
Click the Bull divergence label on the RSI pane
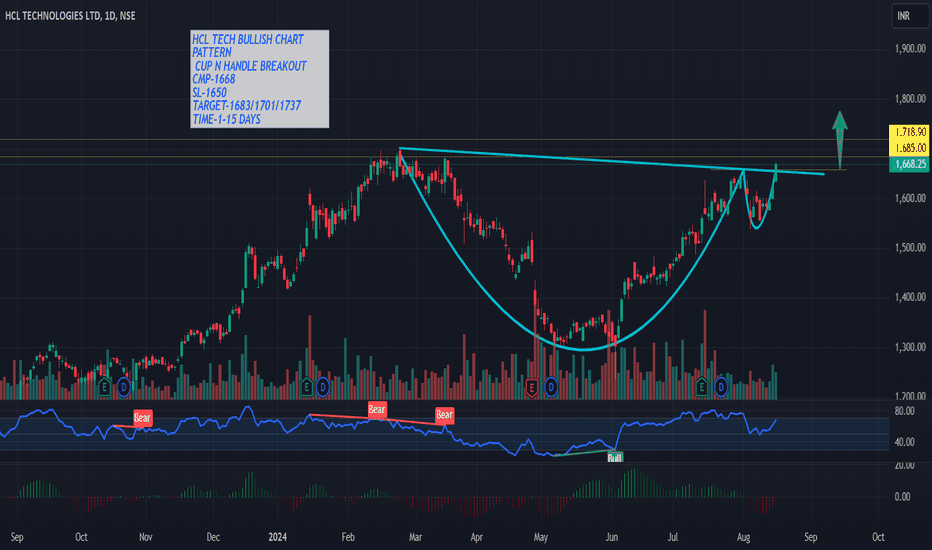point(615,457)
